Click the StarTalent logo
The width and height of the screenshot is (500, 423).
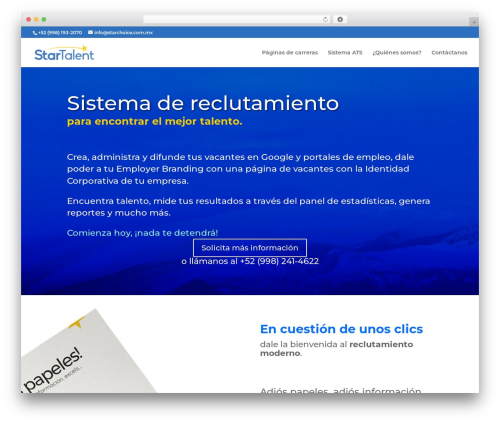[64, 53]
